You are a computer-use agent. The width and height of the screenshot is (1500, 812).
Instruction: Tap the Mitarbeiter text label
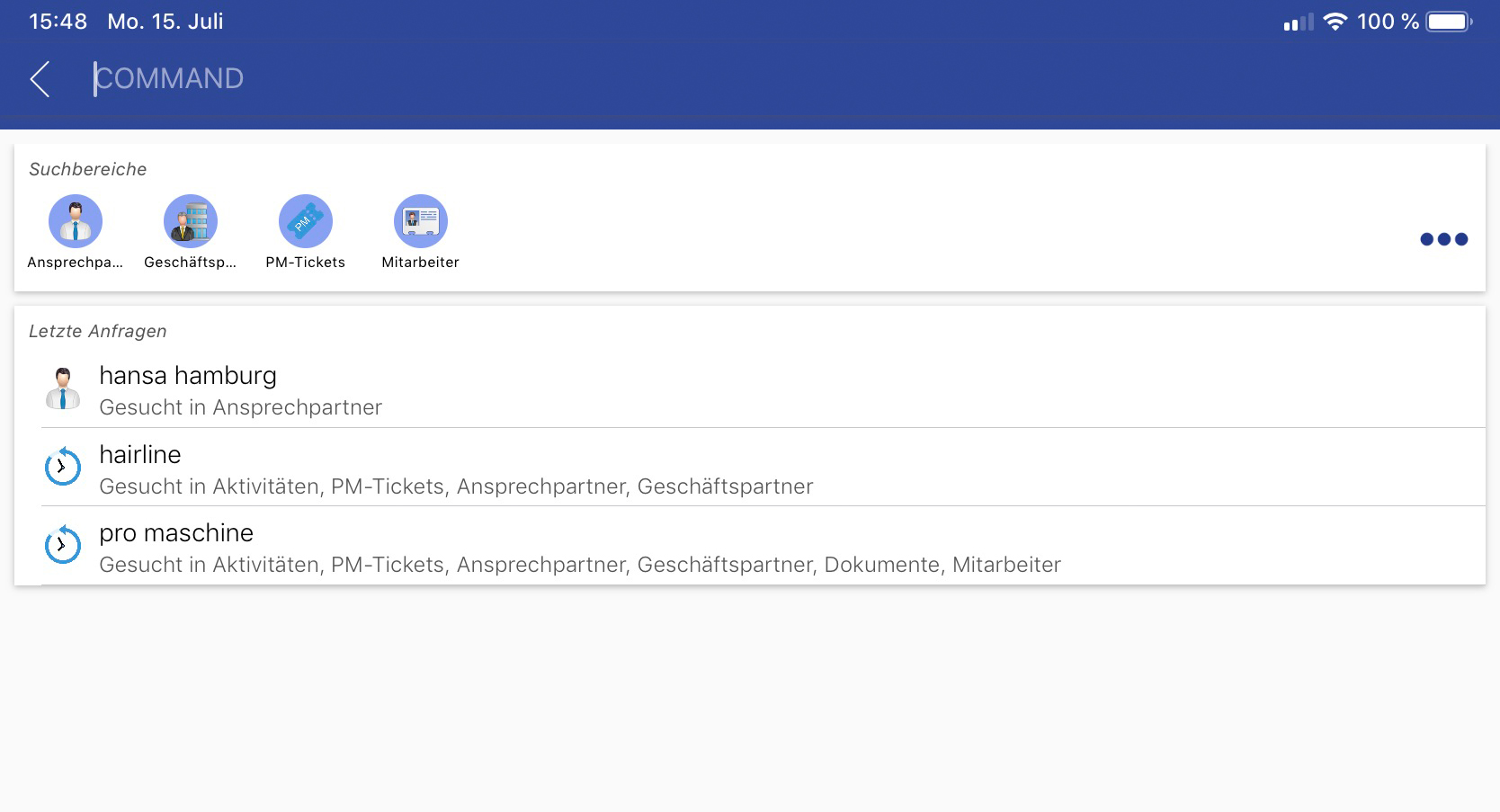coord(421,263)
